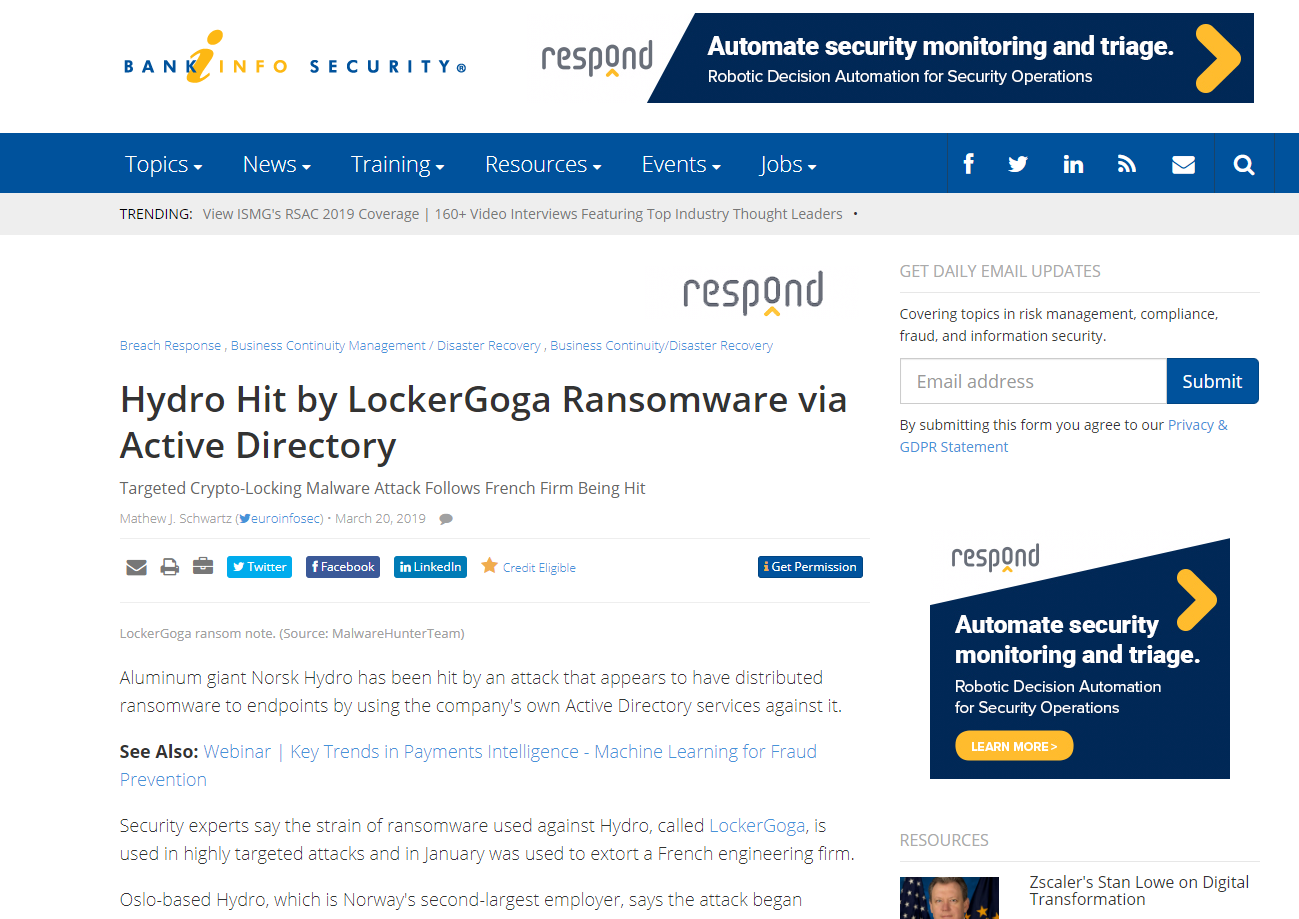
Task: Click the March 20, 2019 date text
Action: click(380, 519)
